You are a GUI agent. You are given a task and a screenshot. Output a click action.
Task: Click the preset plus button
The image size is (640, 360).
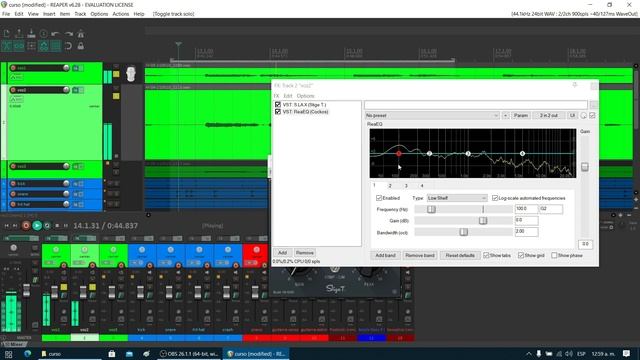pyautogui.click(x=505, y=116)
